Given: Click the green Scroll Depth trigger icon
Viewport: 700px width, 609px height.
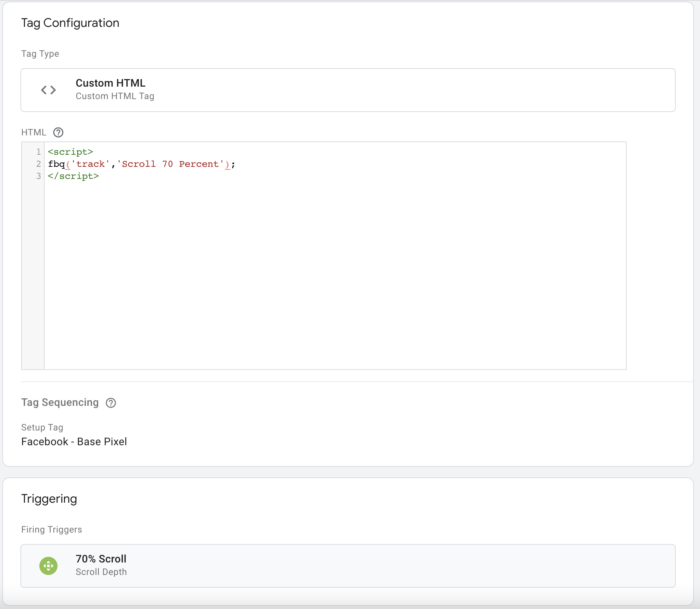Looking at the screenshot, I should point(48,566).
